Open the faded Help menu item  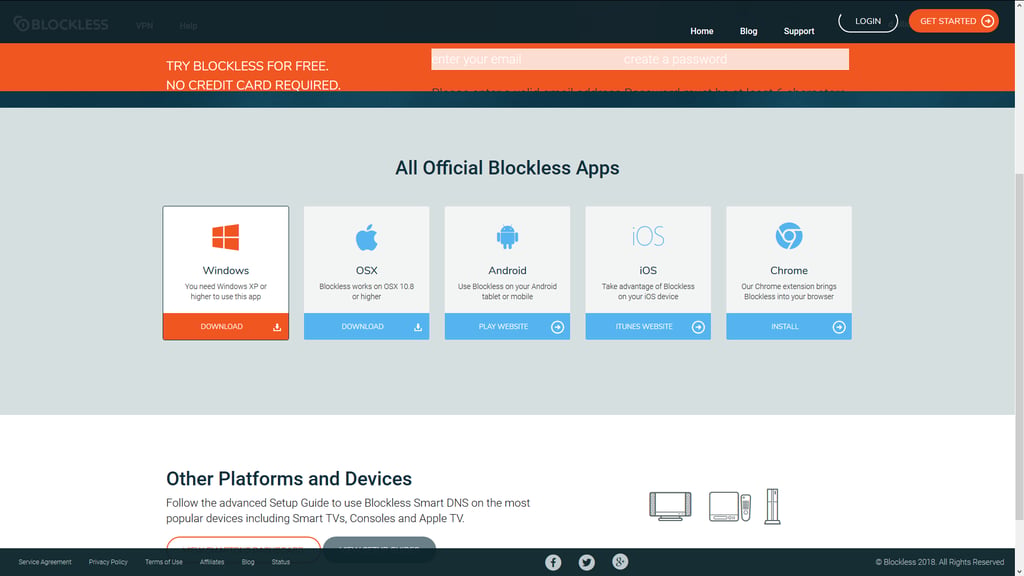(188, 25)
